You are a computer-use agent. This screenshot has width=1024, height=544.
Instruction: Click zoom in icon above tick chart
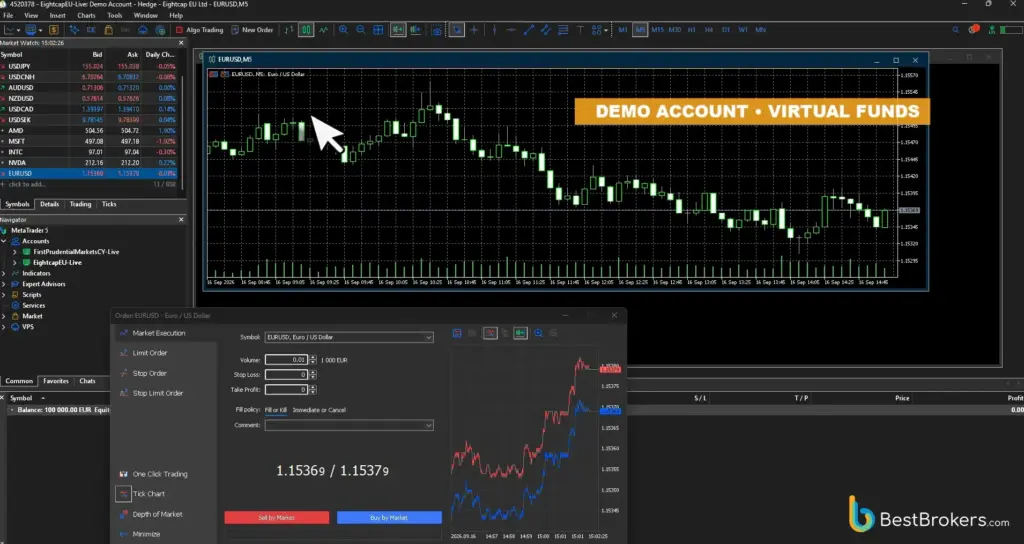point(538,334)
